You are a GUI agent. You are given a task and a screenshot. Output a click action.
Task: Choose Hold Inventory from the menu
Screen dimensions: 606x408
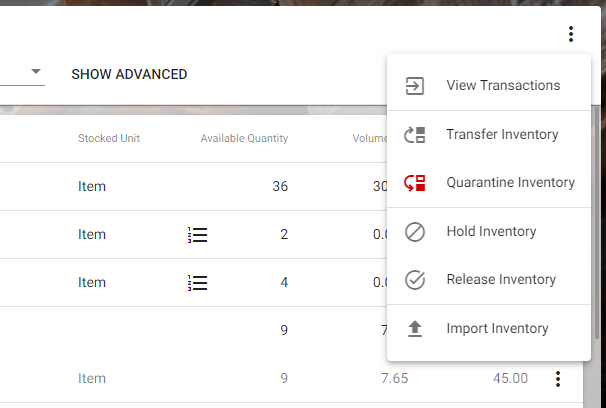[x=491, y=232]
